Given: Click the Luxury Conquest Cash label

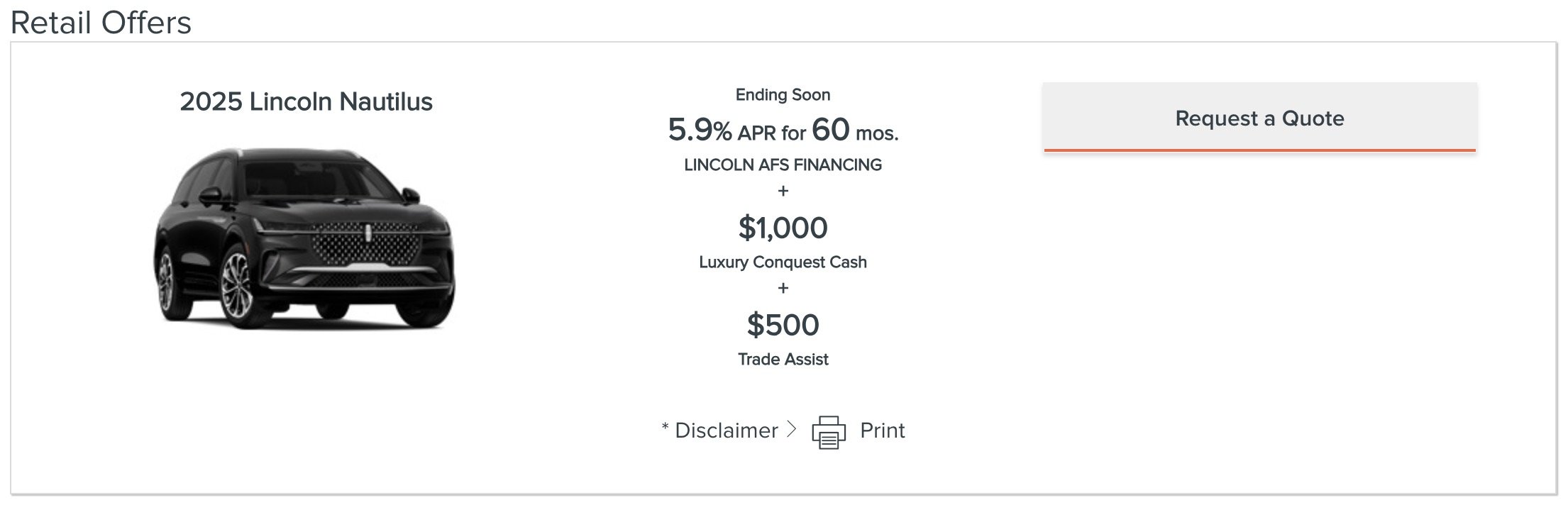Looking at the screenshot, I should pyautogui.click(x=783, y=262).
